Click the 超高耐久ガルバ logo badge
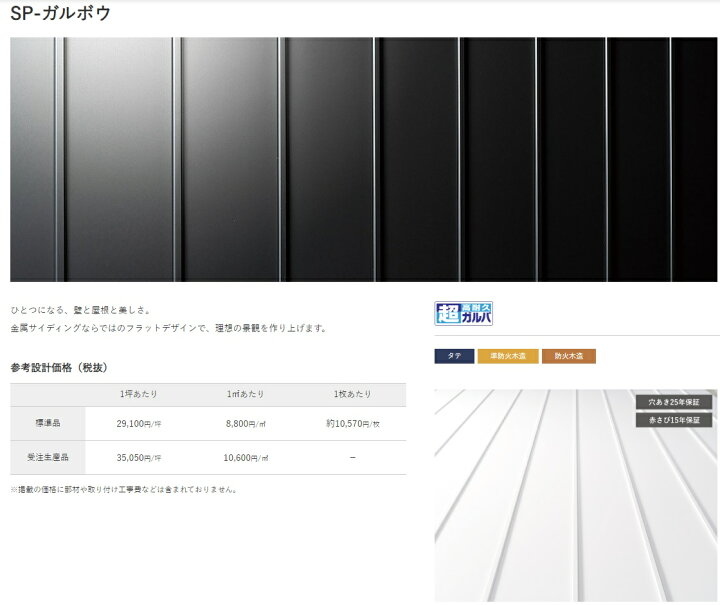 (463, 314)
